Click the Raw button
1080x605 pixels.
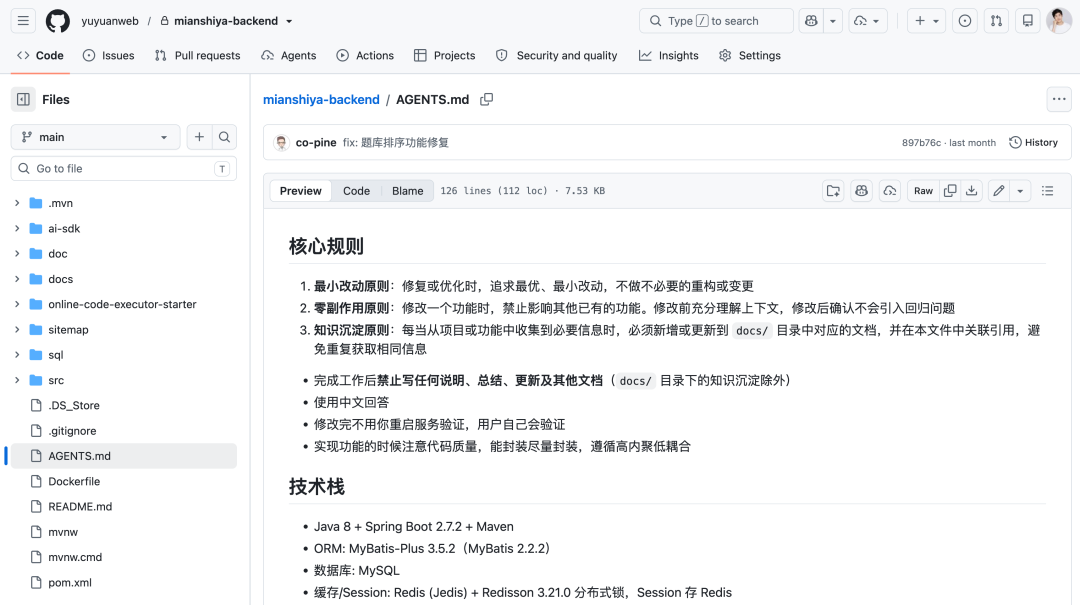tap(923, 191)
